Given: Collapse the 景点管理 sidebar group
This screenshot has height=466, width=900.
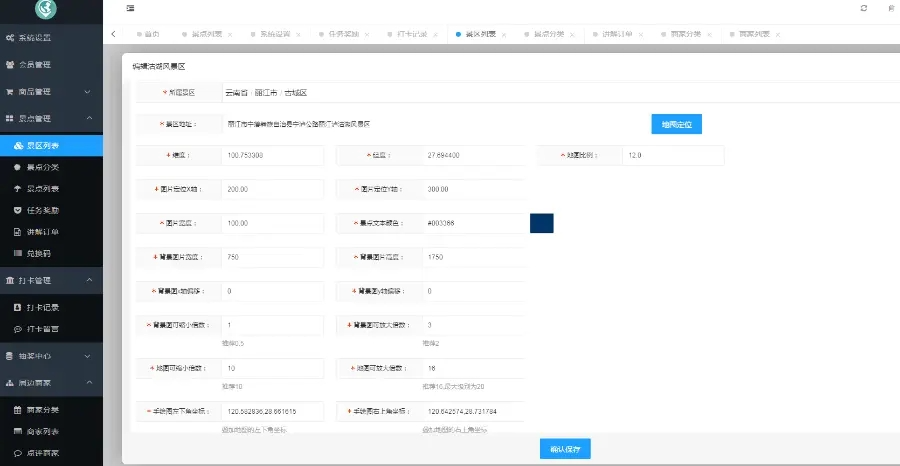Looking at the screenshot, I should [51, 118].
